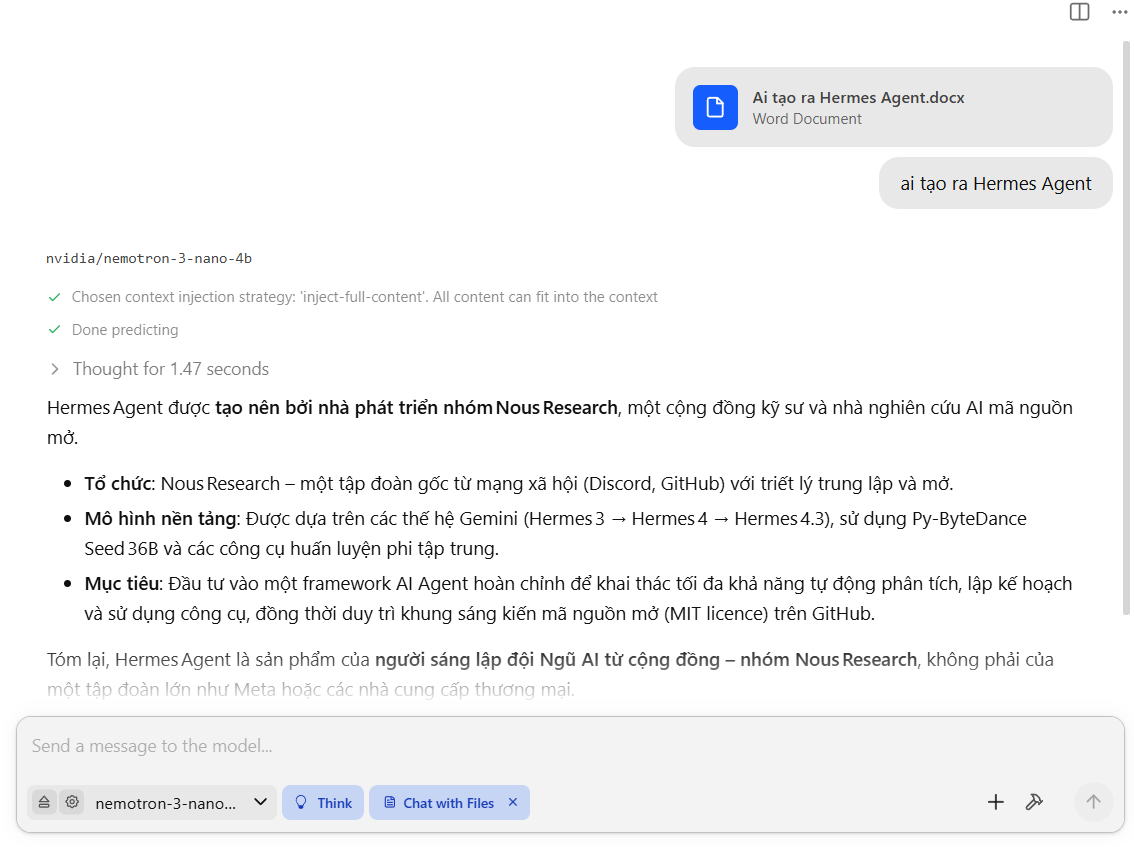This screenshot has height=847, width=1134.
Task: Click the nvidia/nemotron-3-nano-4b model label
Action: 149,258
